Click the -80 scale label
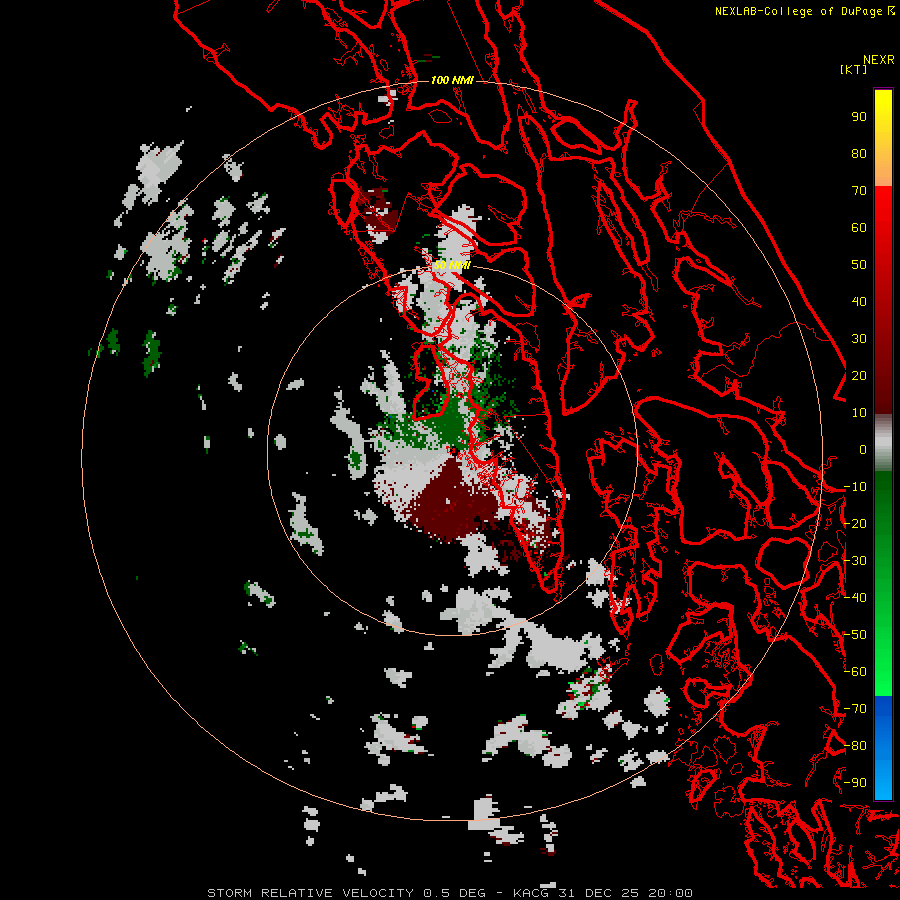This screenshot has width=900, height=900. pyautogui.click(x=855, y=746)
